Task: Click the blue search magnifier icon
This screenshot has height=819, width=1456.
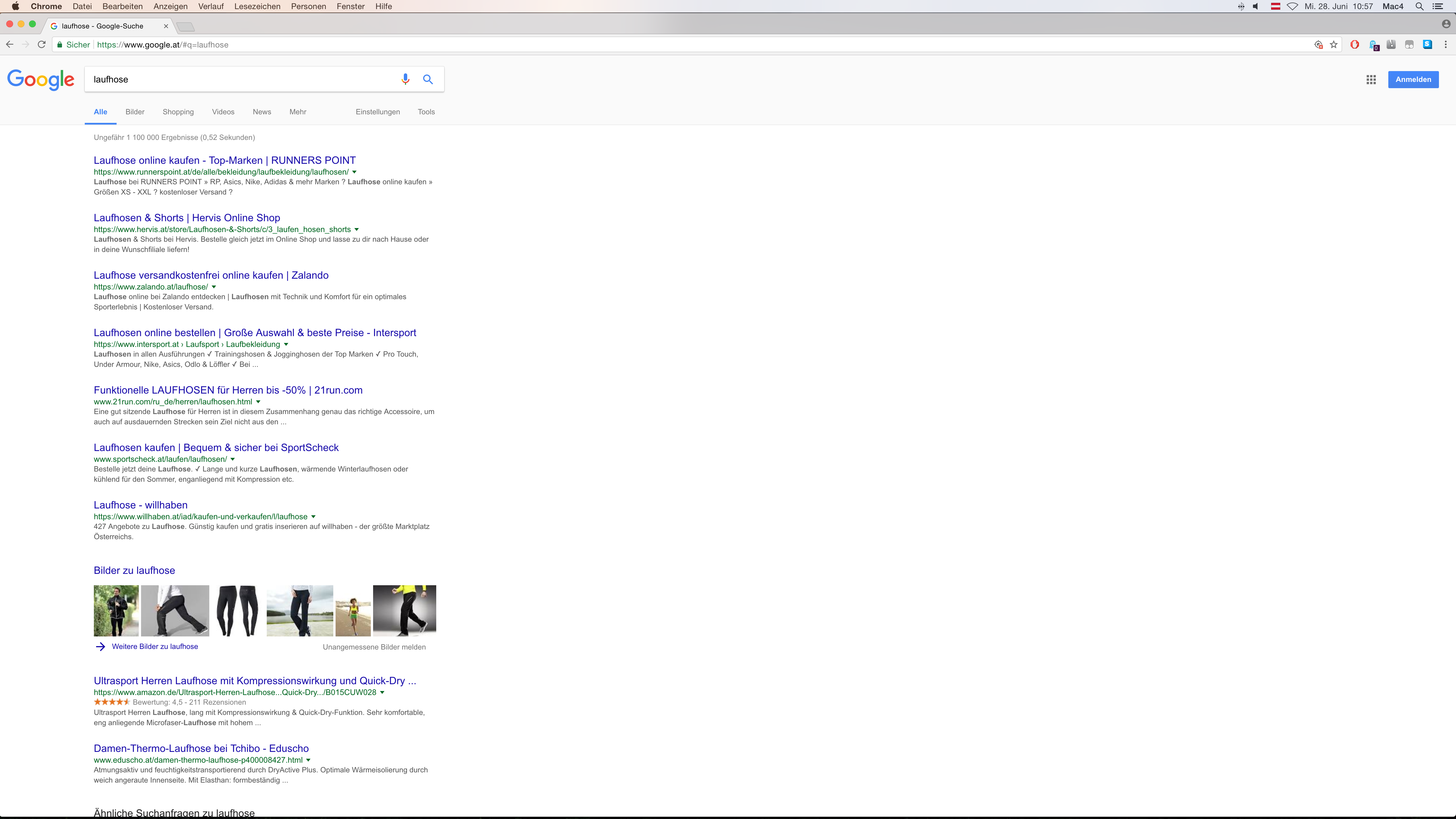Action: tap(428, 79)
